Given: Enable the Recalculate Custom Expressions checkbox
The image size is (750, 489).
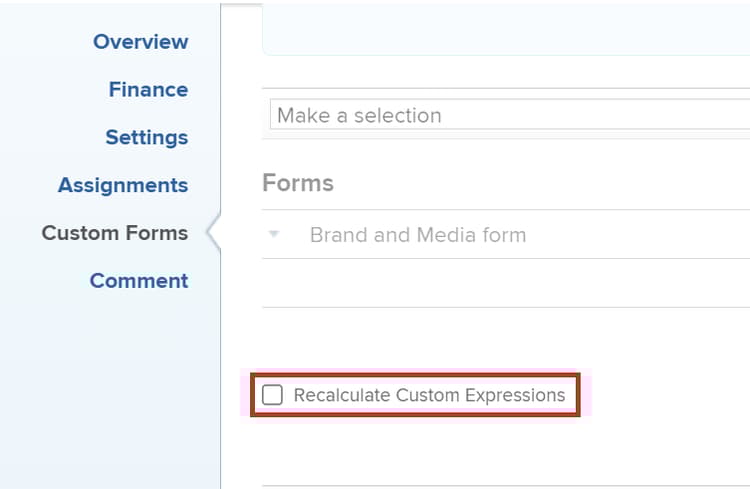Looking at the screenshot, I should (272, 395).
